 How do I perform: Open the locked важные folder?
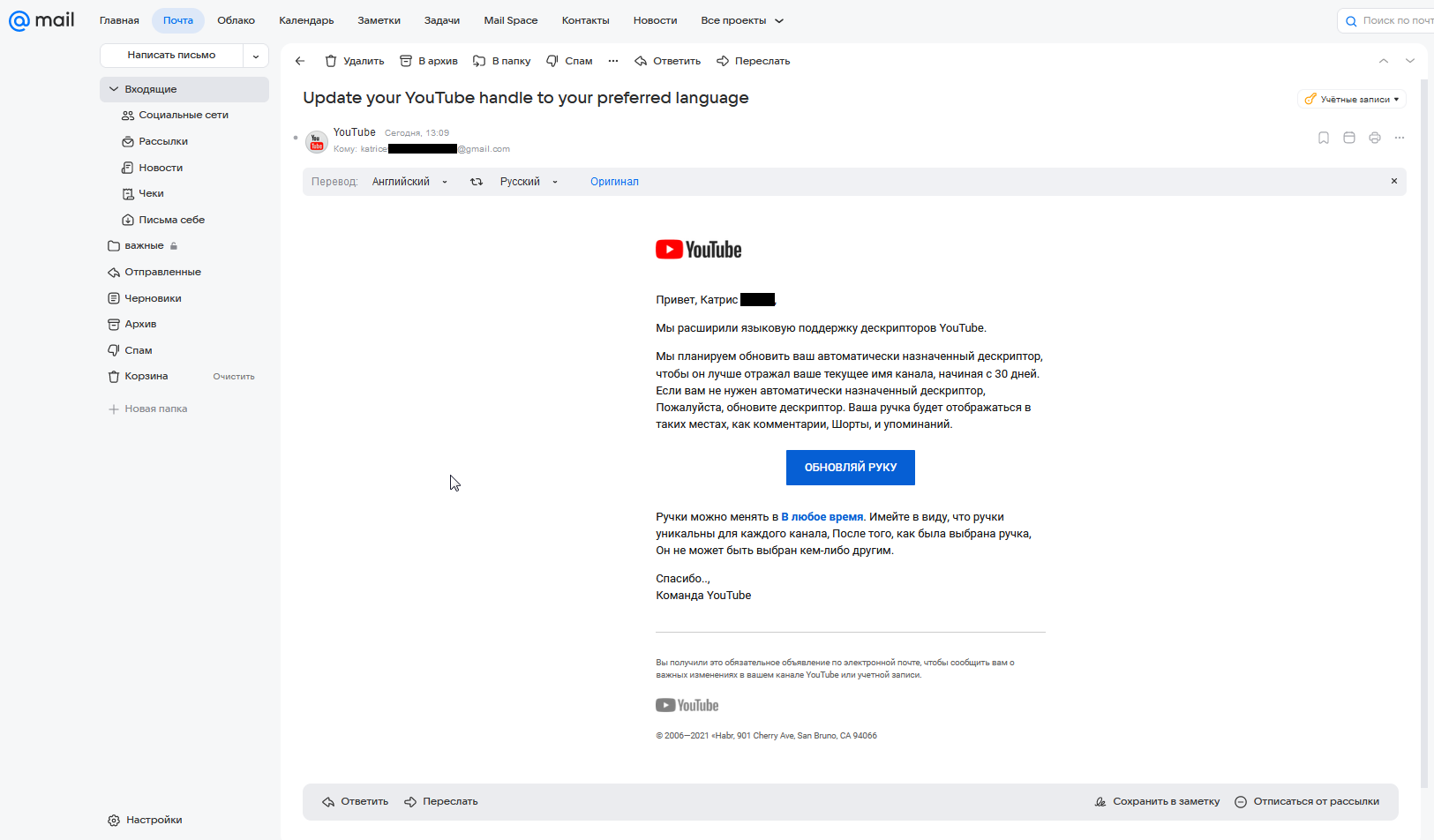(x=144, y=246)
